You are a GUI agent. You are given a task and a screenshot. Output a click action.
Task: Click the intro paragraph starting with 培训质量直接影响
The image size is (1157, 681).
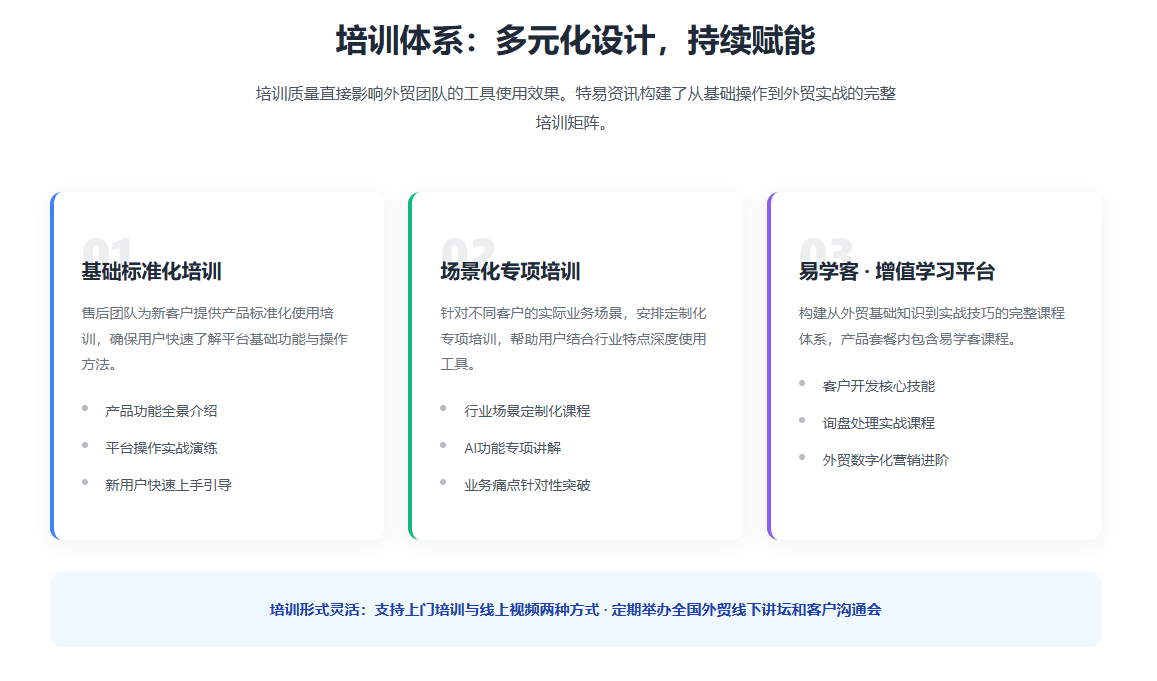(x=576, y=108)
